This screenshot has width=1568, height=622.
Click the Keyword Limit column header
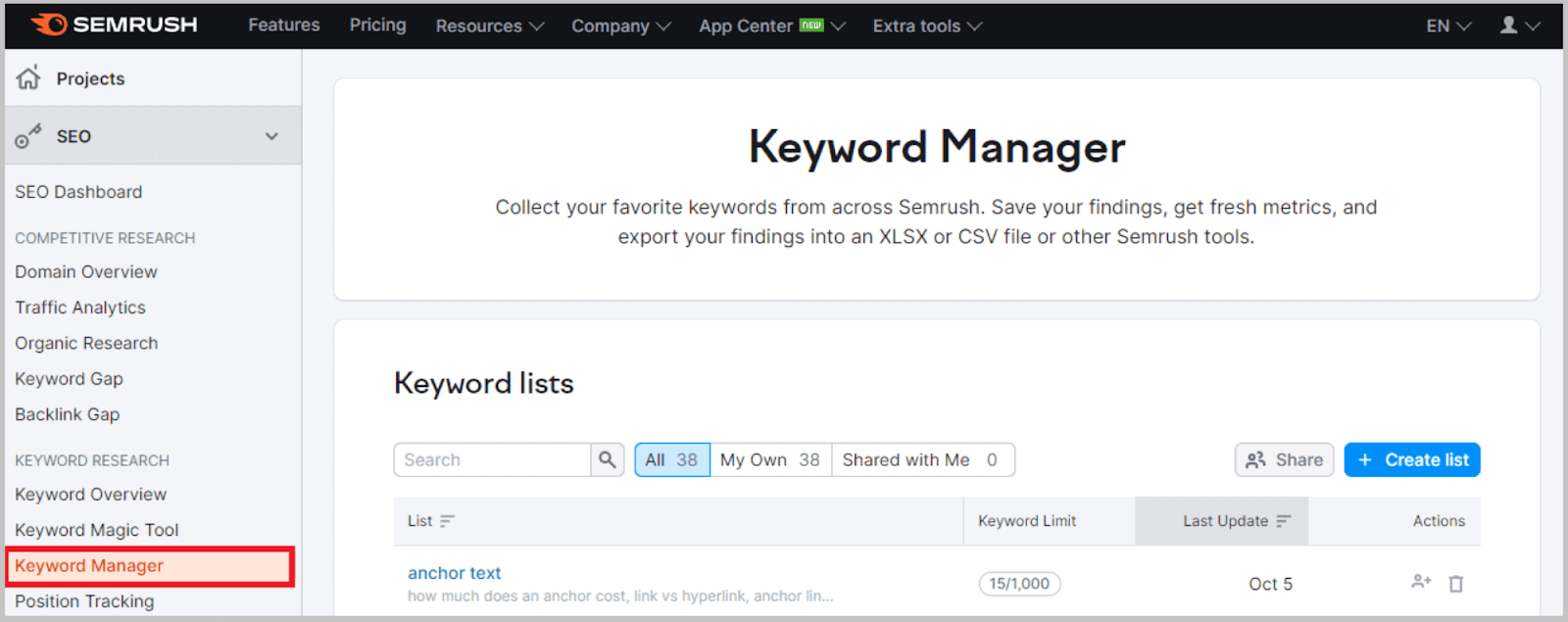click(x=1027, y=521)
